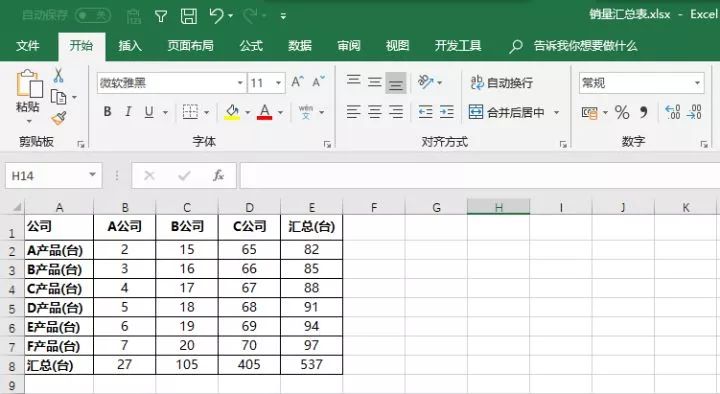720x394 pixels.
Task: Switch to the 插入 ribbon tab
Action: click(129, 45)
